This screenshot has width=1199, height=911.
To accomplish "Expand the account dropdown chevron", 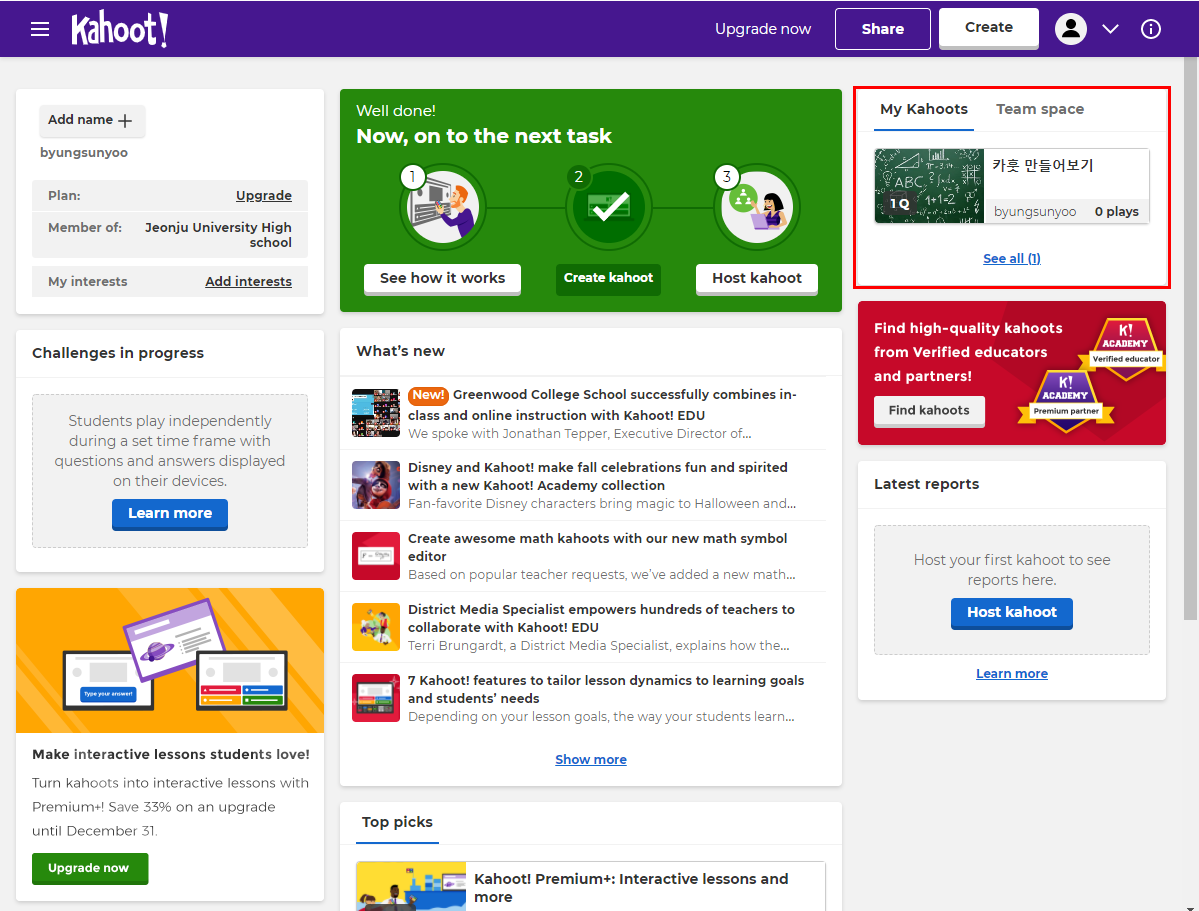I will pyautogui.click(x=1110, y=29).
